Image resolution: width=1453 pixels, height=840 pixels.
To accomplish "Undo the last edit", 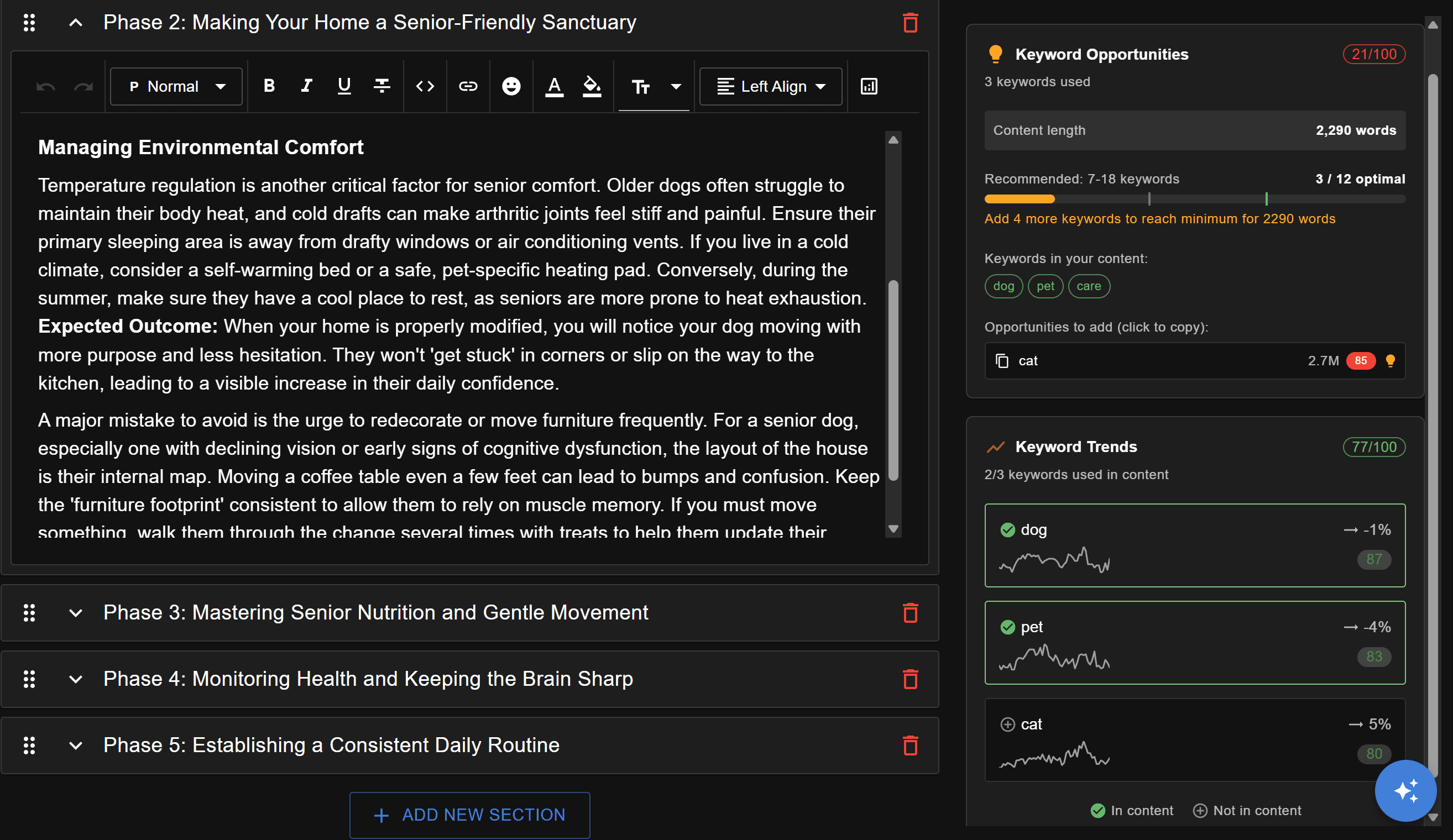I will (x=46, y=86).
